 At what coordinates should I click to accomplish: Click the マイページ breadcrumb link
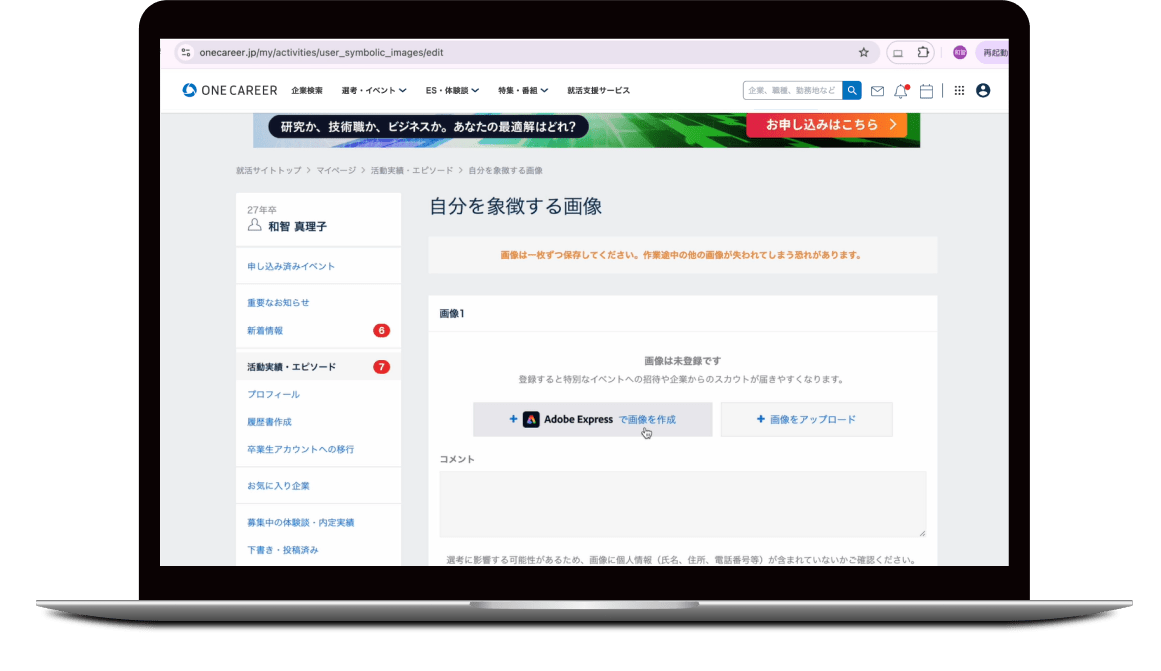(336, 171)
